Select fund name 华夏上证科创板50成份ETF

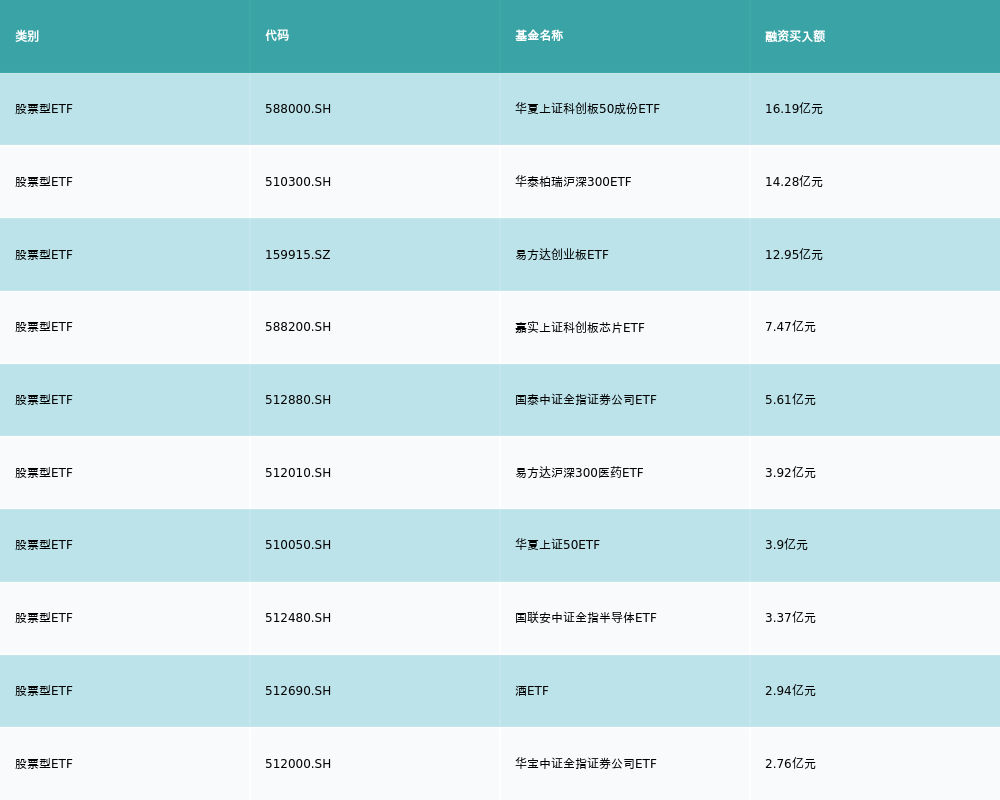587,109
